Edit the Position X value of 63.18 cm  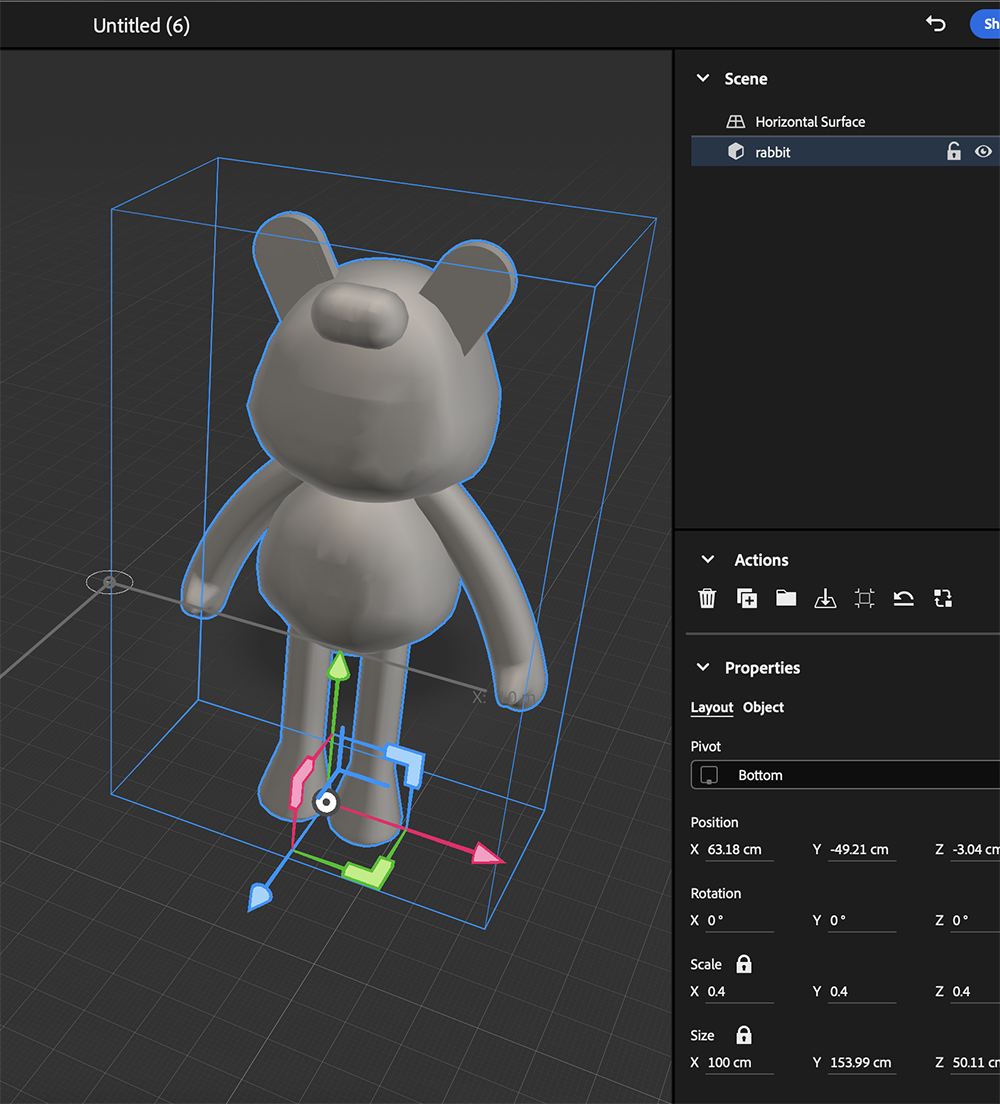coord(736,849)
